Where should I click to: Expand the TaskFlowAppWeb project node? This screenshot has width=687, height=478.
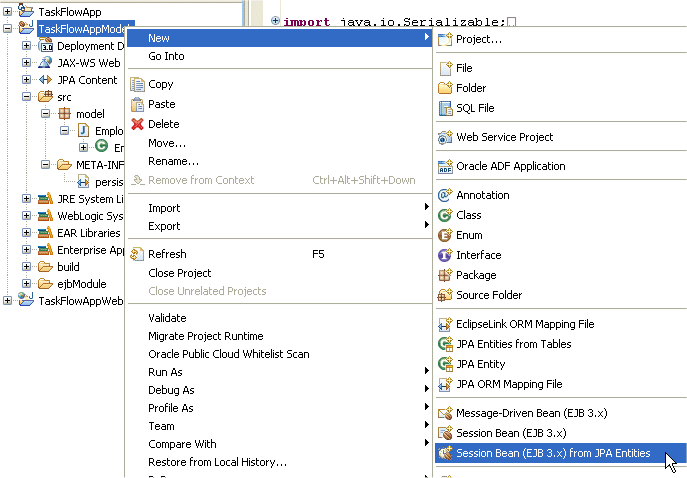8,301
